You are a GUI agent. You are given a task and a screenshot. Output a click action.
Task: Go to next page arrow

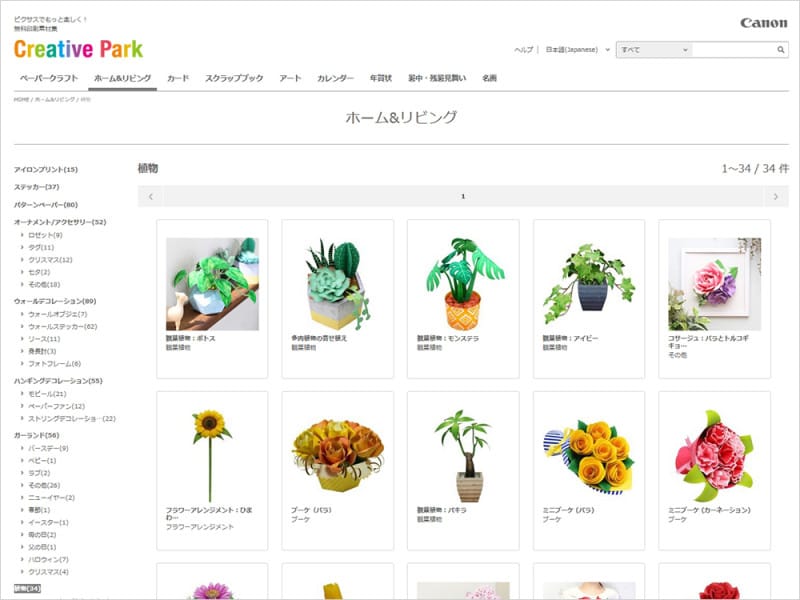pyautogui.click(x=775, y=196)
